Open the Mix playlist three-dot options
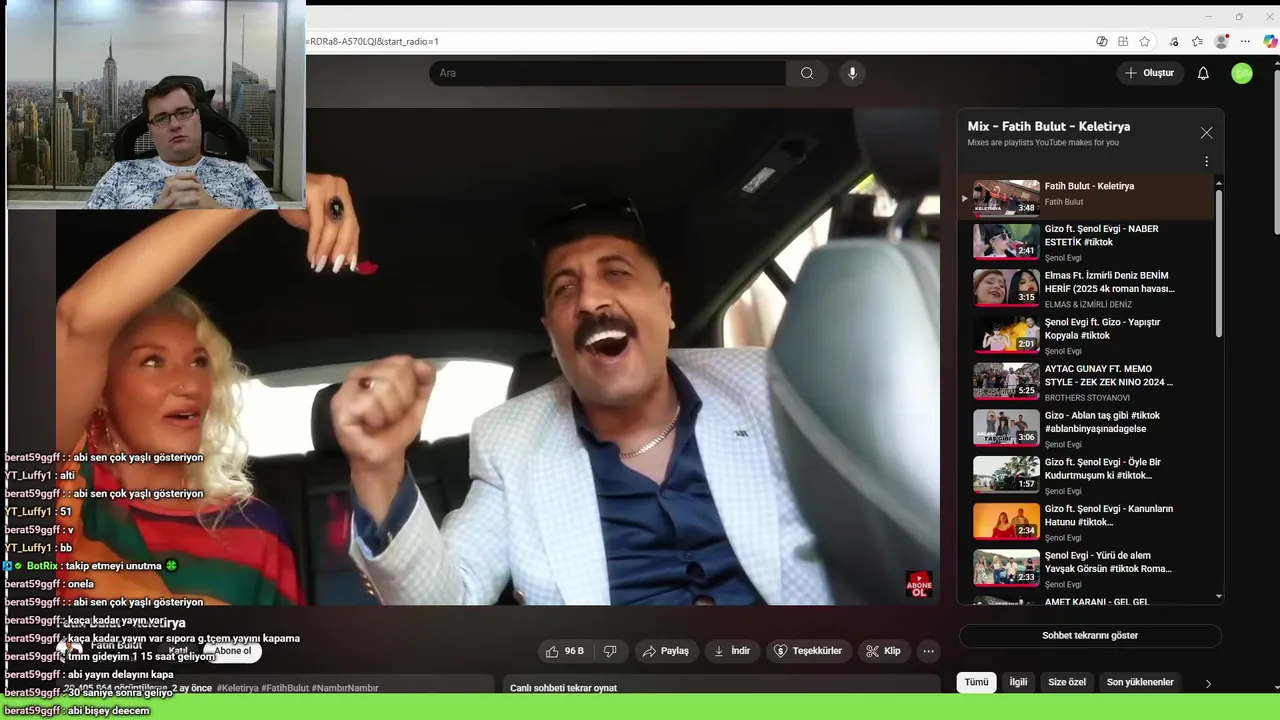1280x720 pixels. point(1206,161)
